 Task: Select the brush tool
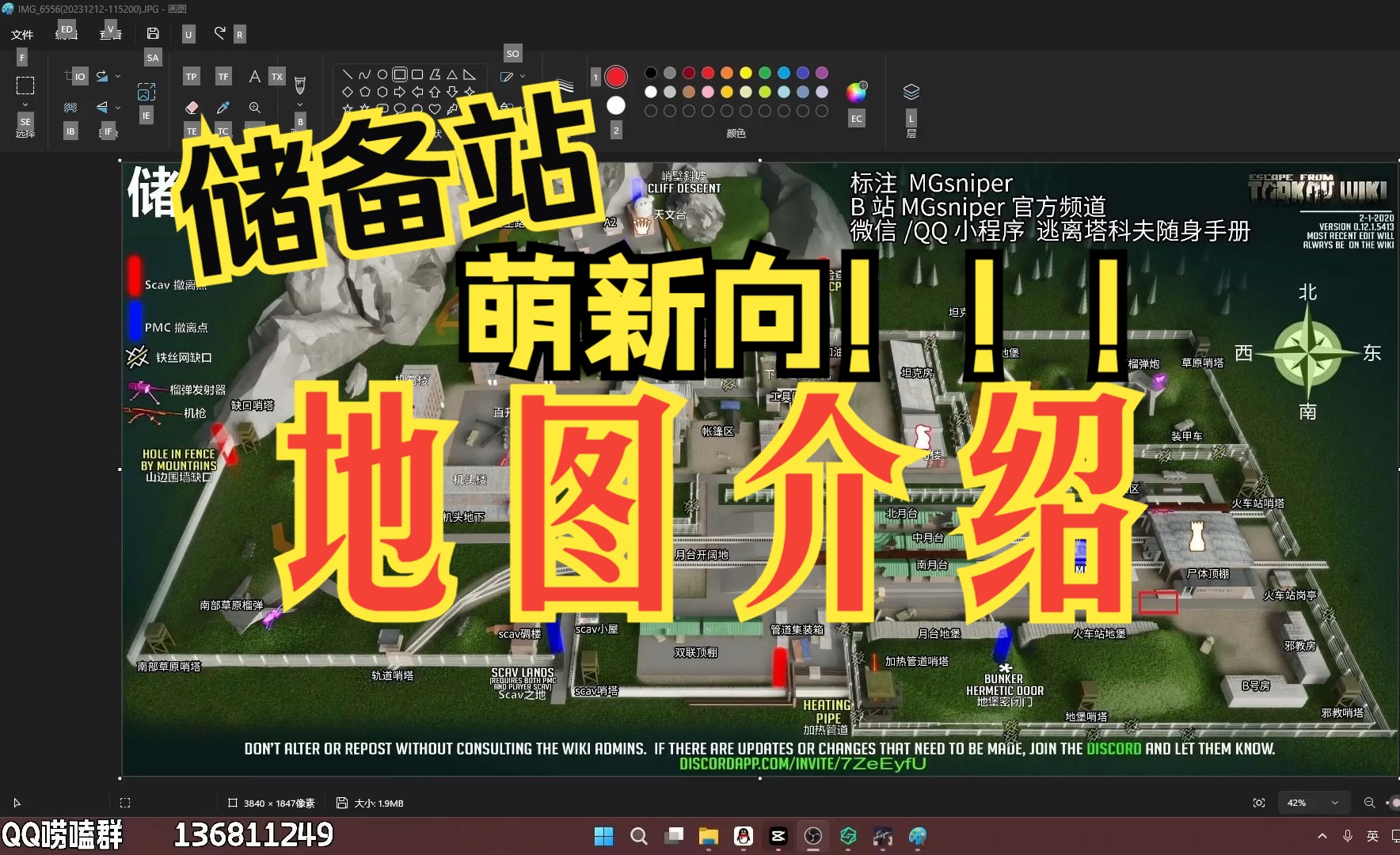(x=300, y=84)
